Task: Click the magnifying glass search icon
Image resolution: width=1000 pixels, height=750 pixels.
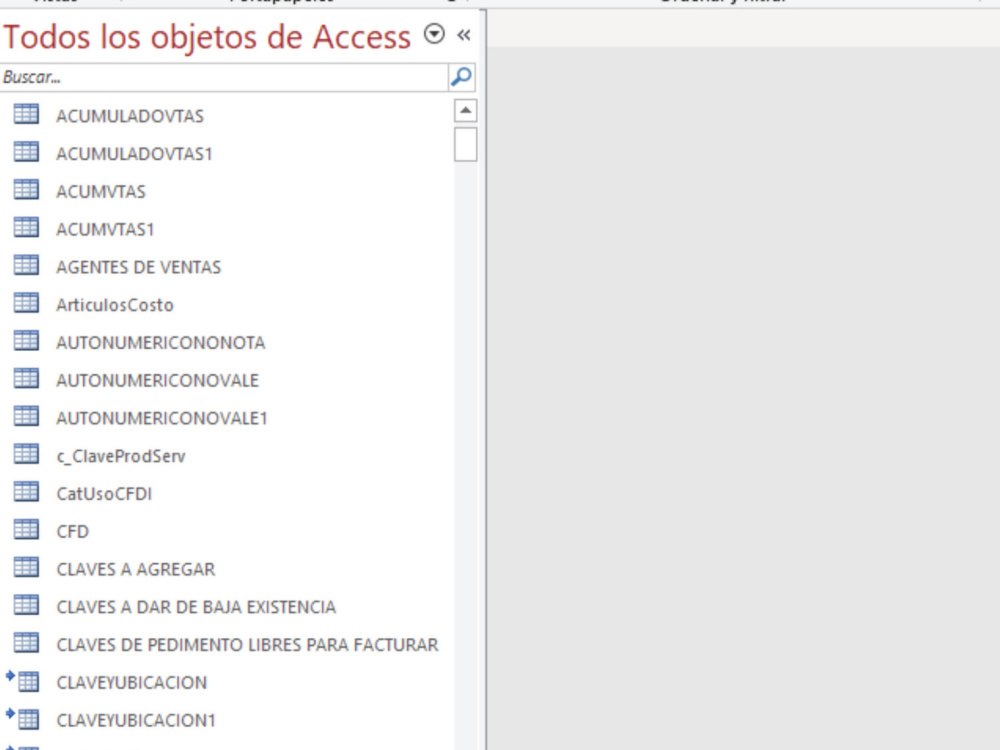Action: tap(461, 77)
